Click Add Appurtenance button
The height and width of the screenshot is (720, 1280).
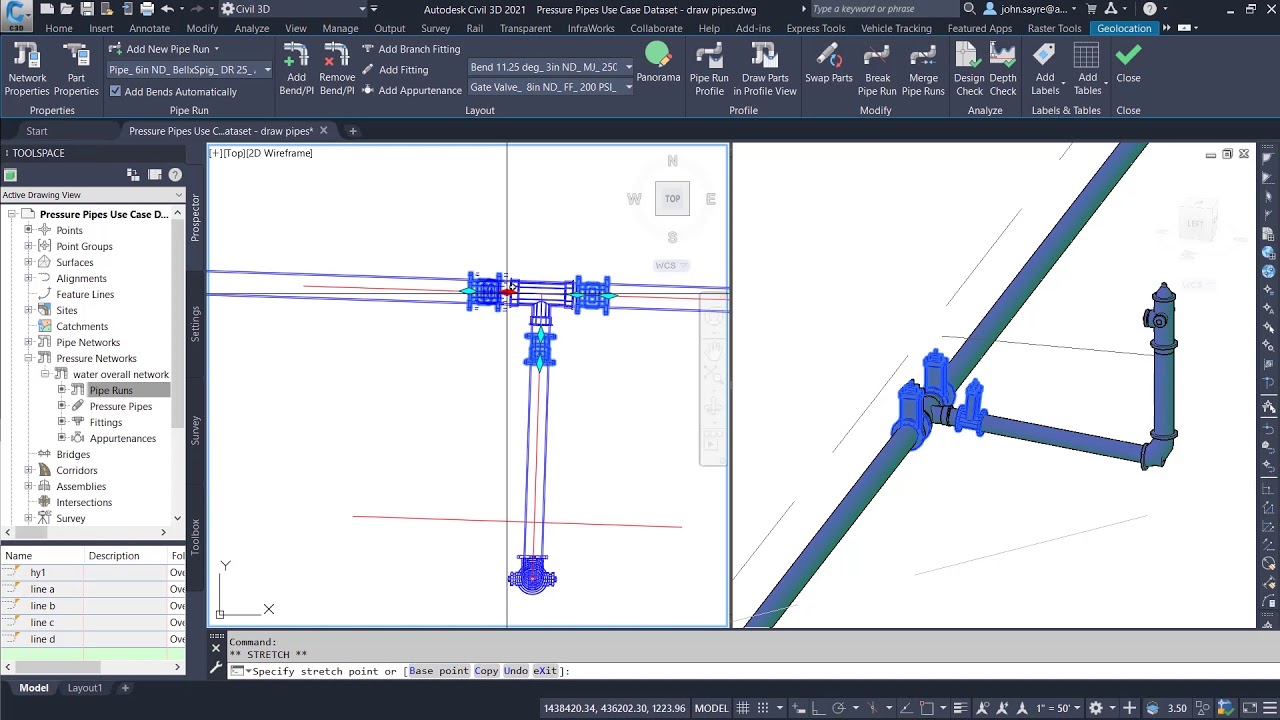pyautogui.click(x=411, y=90)
